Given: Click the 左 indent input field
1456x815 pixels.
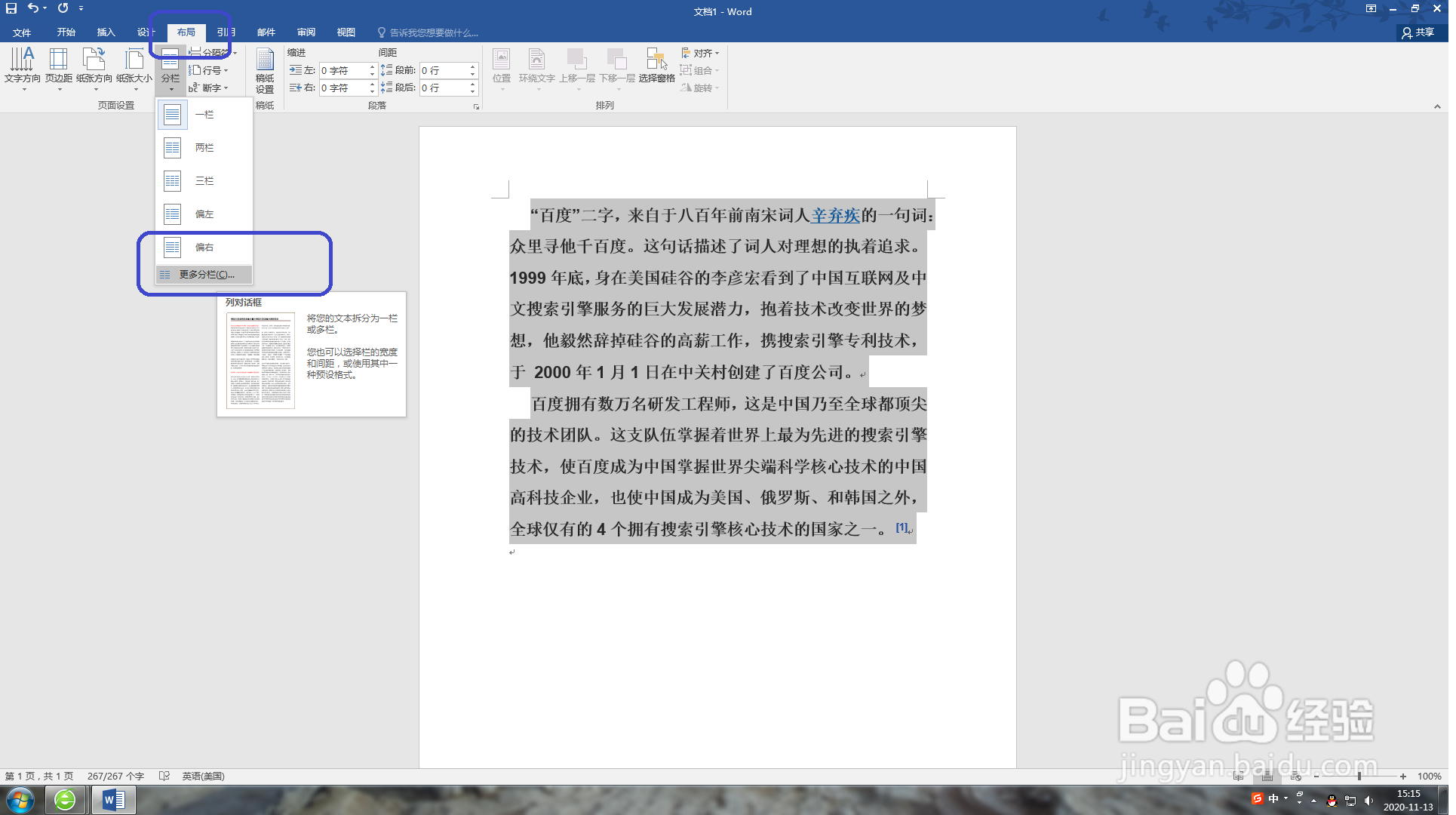Looking at the screenshot, I should coord(347,70).
